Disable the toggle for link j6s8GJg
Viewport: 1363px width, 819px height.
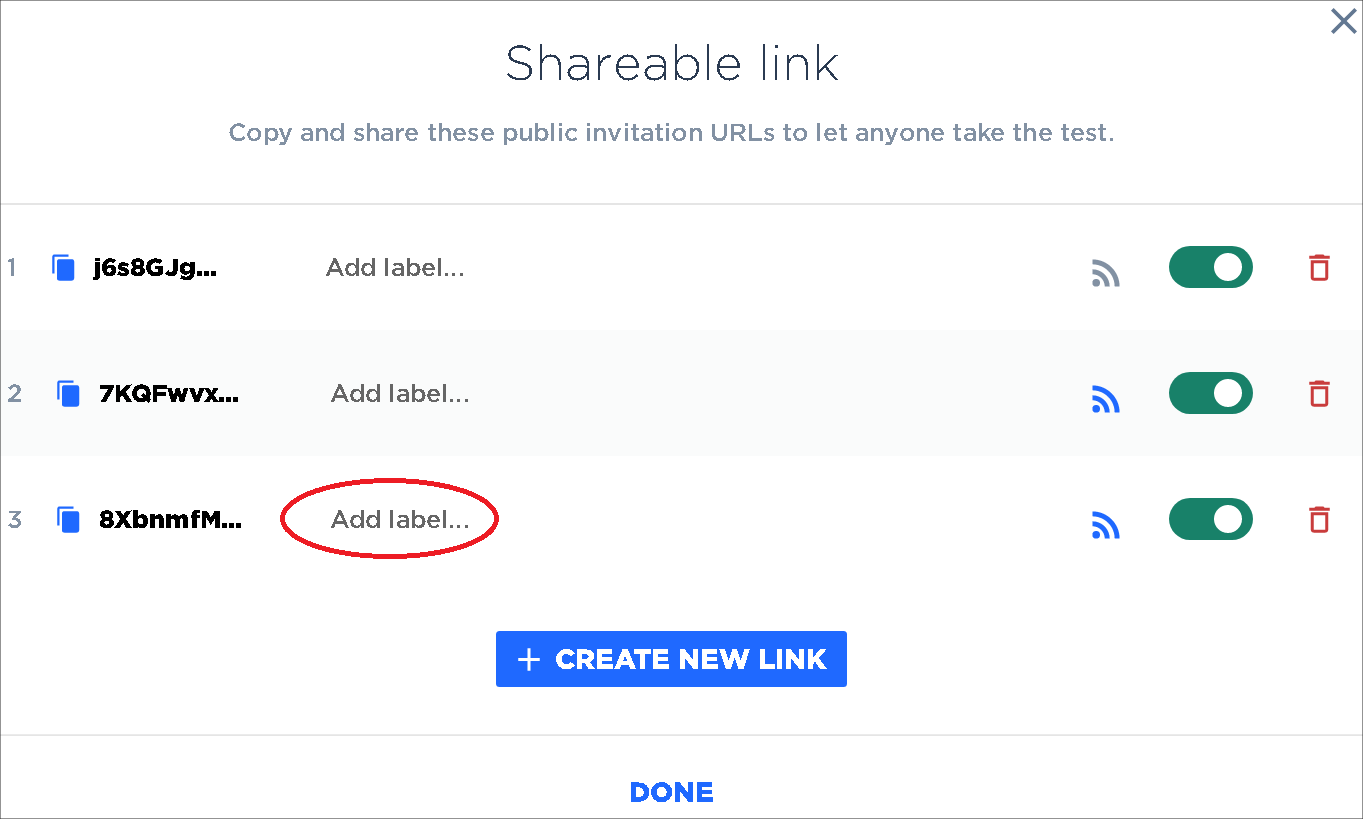click(x=1211, y=267)
